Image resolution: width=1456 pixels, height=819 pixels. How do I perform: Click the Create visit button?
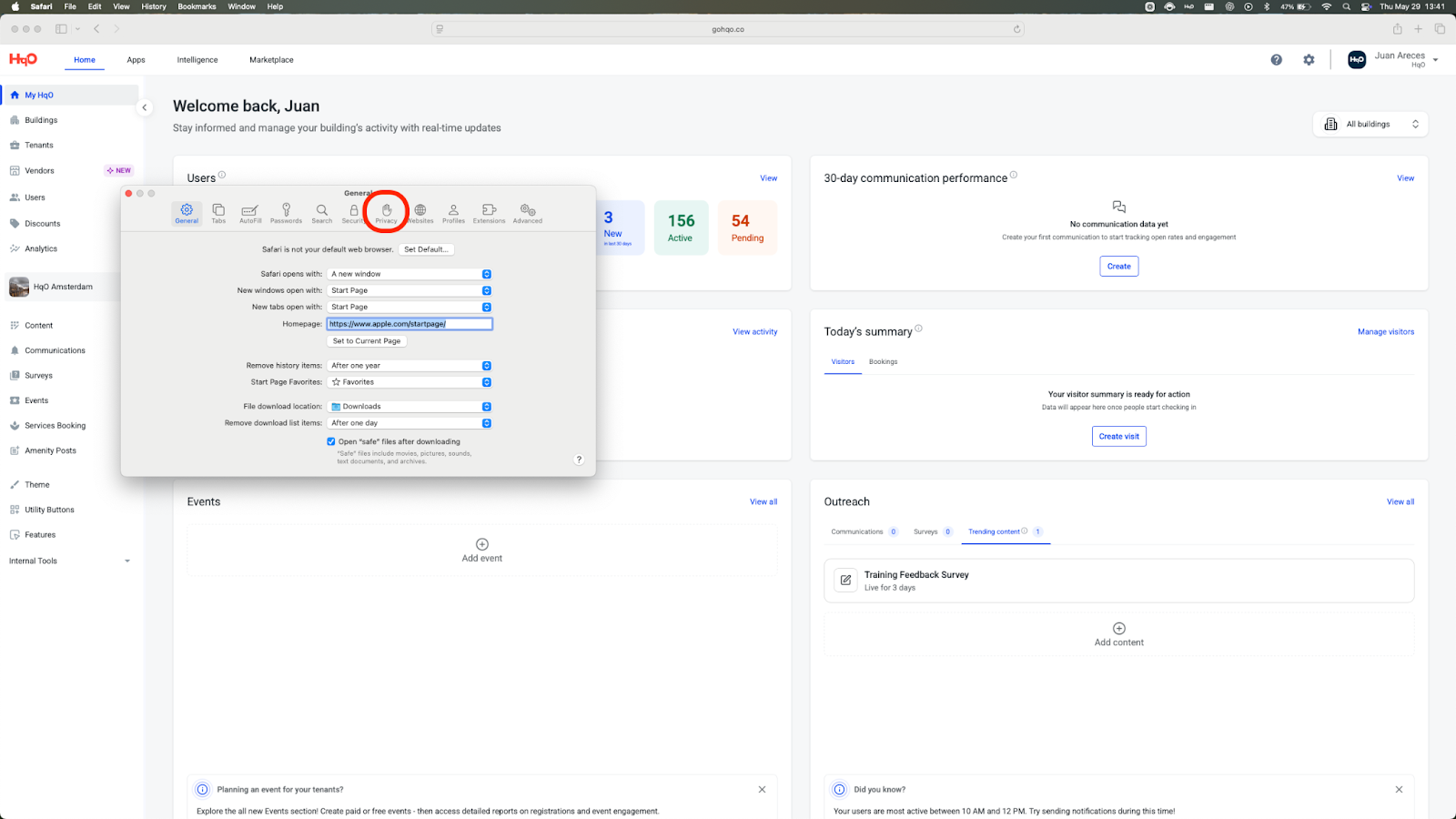1118,437
